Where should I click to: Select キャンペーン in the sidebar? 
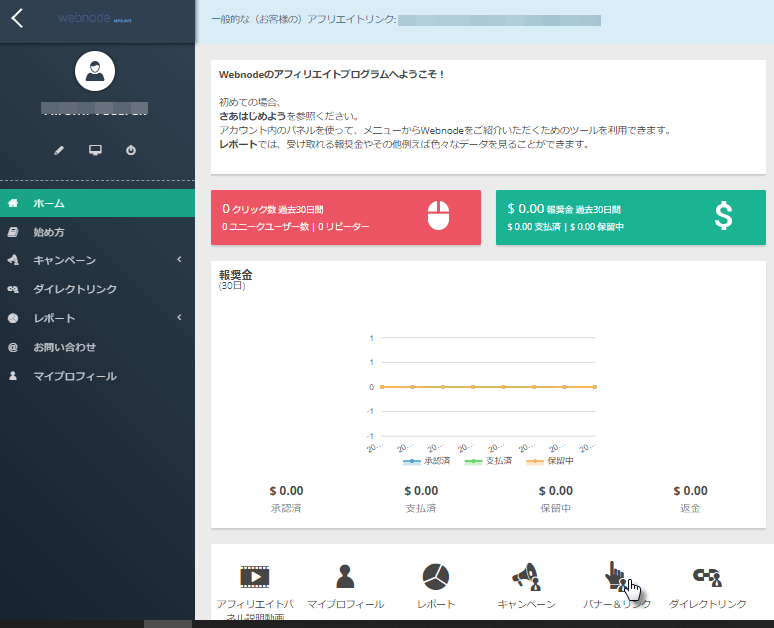click(x=97, y=260)
